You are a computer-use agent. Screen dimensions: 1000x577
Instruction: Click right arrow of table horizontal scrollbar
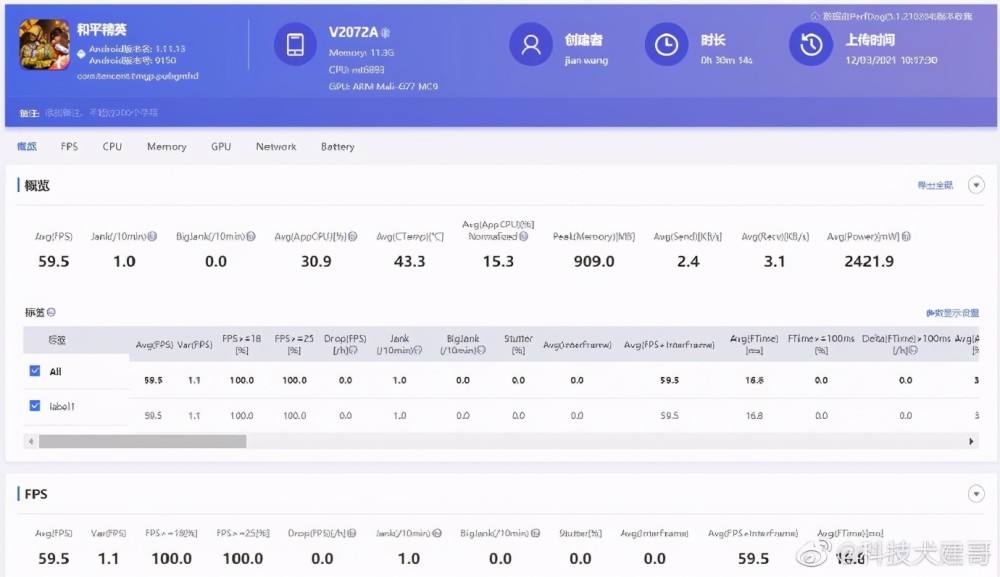point(972,441)
